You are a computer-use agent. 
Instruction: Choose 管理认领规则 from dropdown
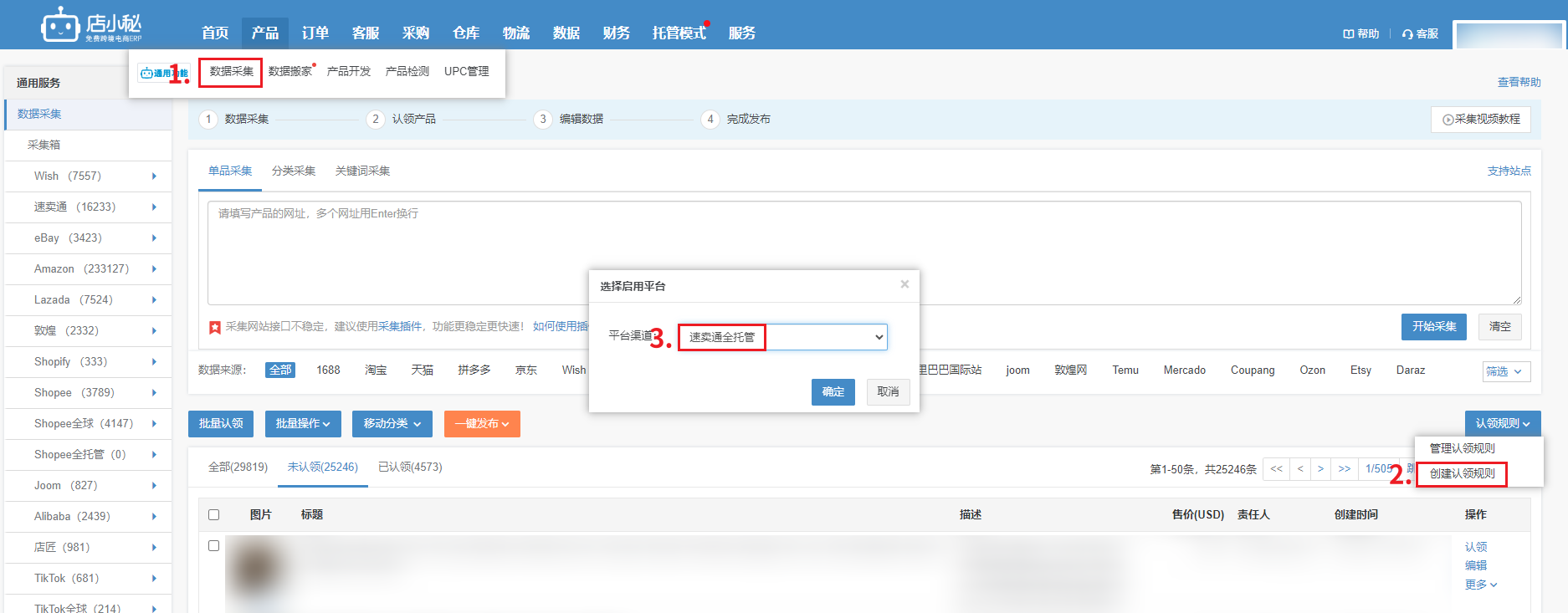point(1462,449)
